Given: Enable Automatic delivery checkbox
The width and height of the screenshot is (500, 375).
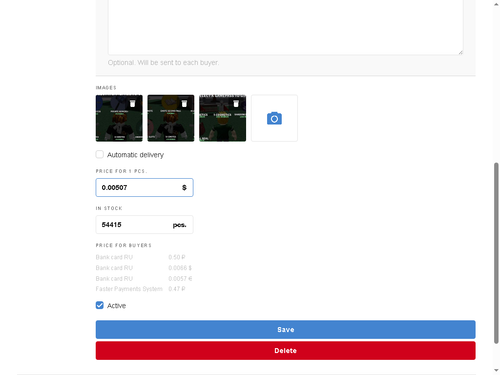Looking at the screenshot, I should (100, 154).
